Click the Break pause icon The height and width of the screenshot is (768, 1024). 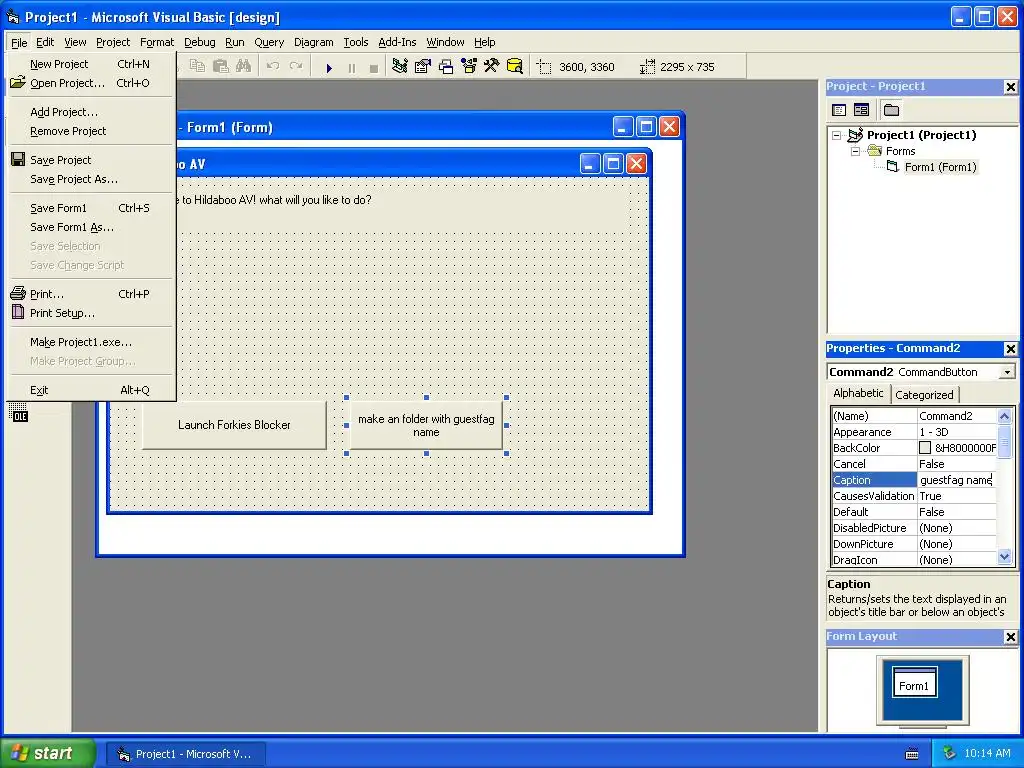click(x=352, y=67)
